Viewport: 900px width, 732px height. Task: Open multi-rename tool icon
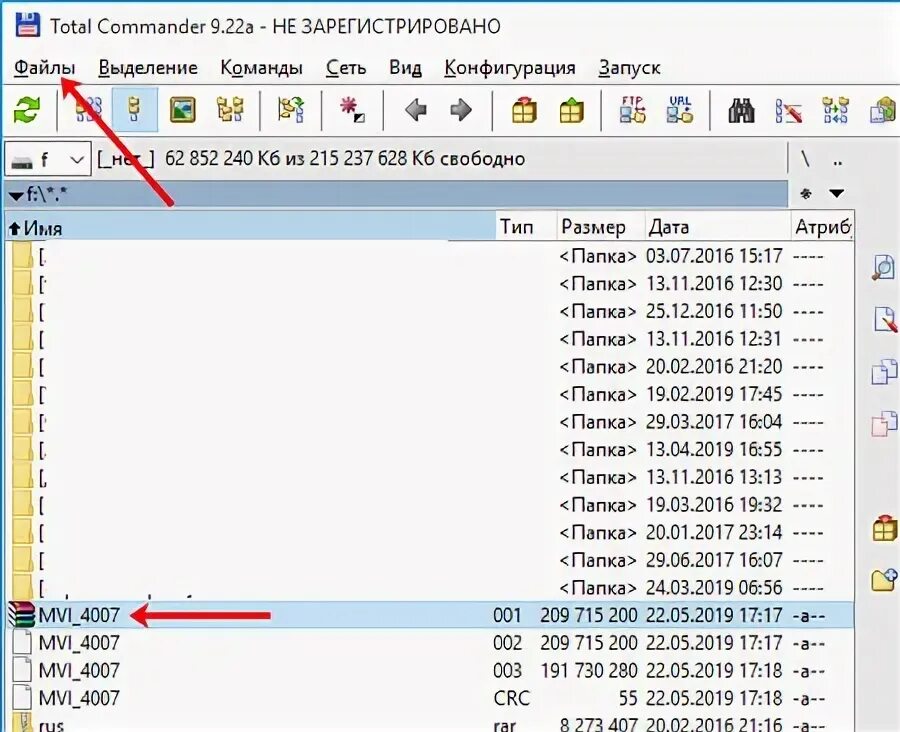pos(788,110)
